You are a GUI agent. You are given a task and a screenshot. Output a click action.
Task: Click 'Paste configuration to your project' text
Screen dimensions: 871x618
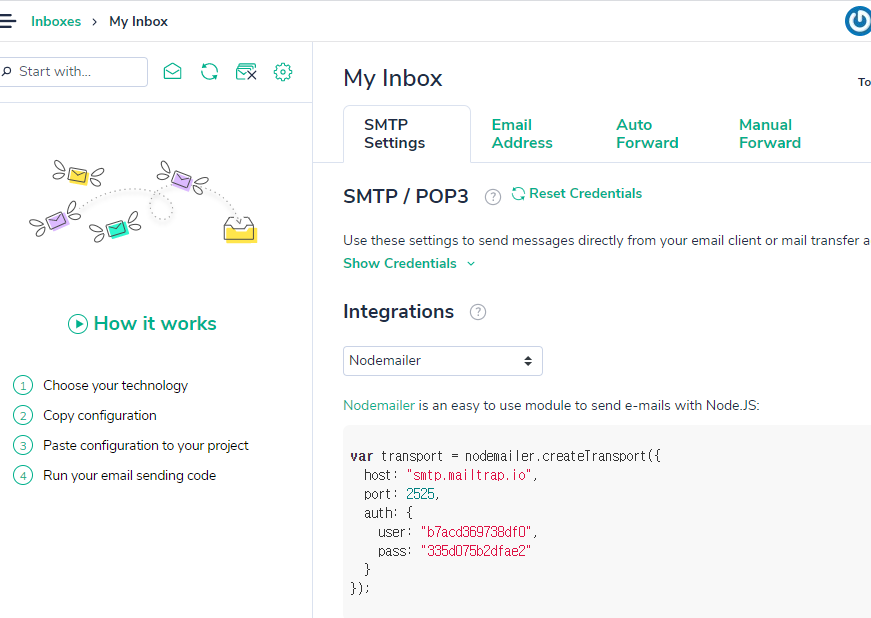pos(146,445)
